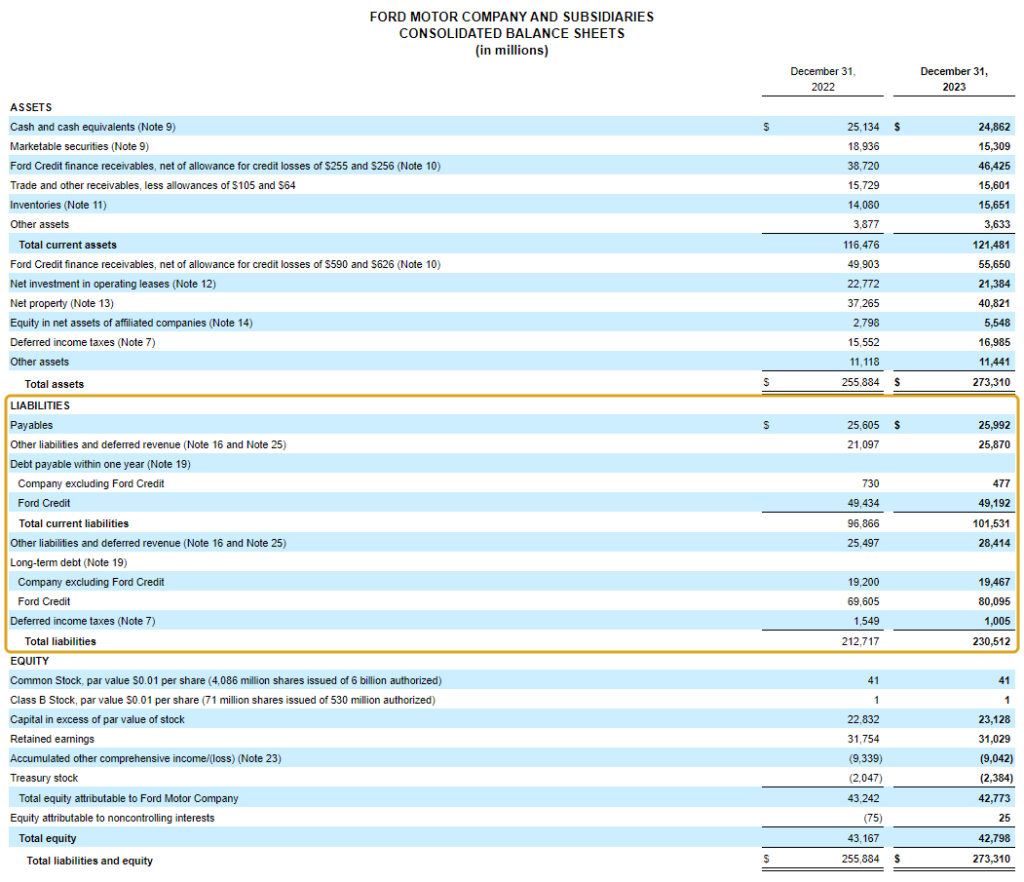The height and width of the screenshot is (882, 1024).
Task: Click Total current liabilities row label
Action: 74,523
